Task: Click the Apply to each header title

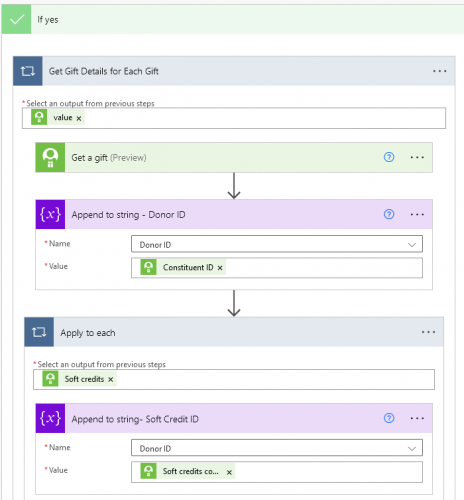Action: (x=88, y=333)
